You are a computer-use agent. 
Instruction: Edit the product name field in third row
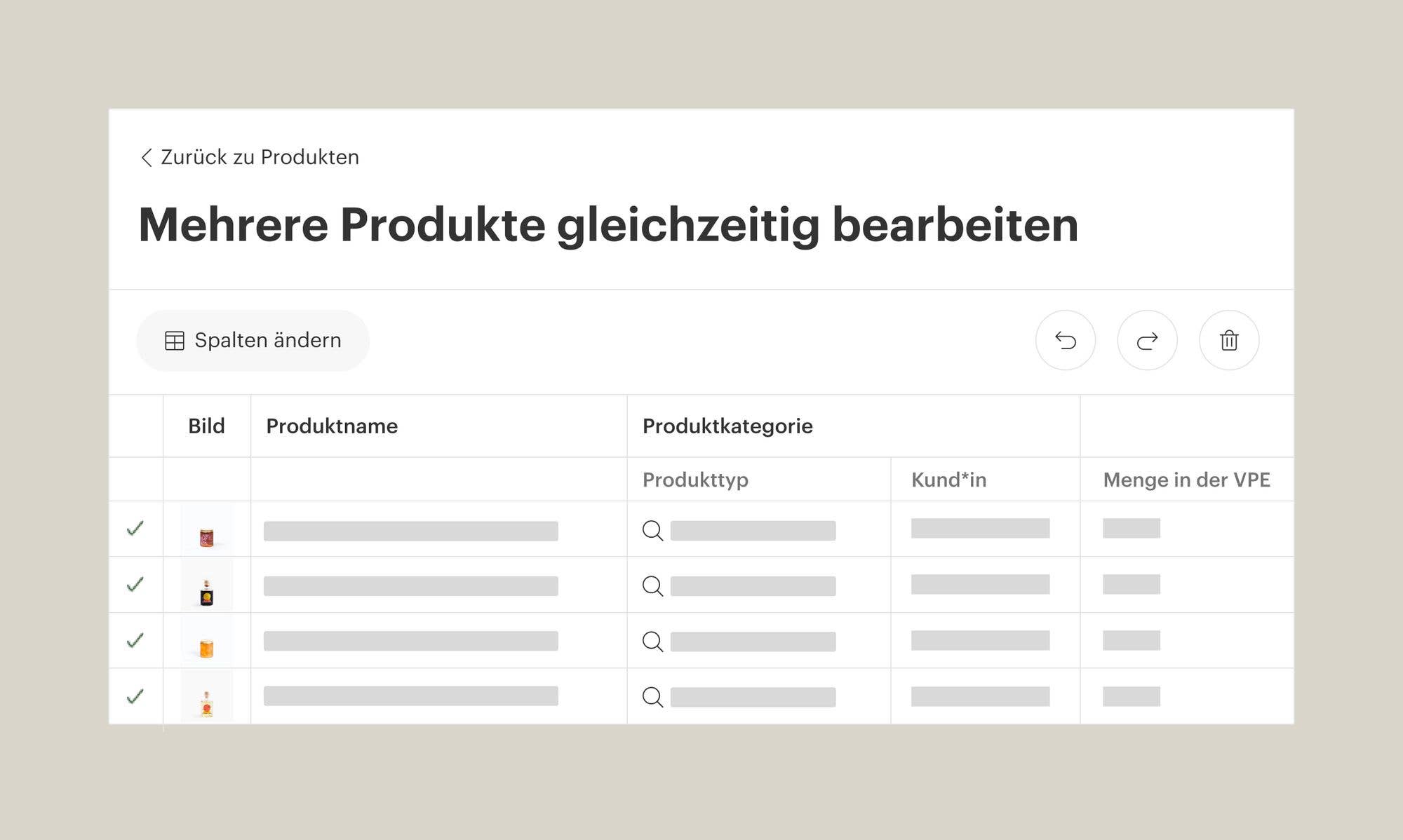[410, 641]
